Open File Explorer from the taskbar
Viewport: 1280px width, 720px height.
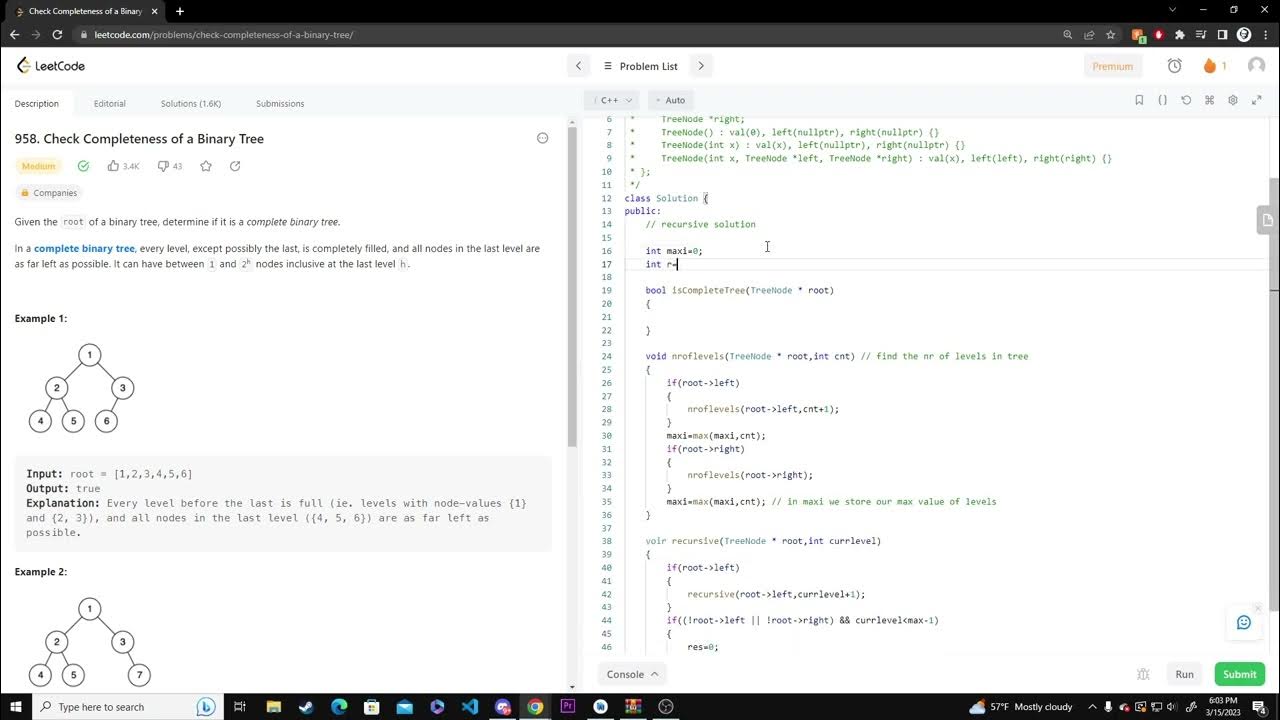tap(274, 706)
